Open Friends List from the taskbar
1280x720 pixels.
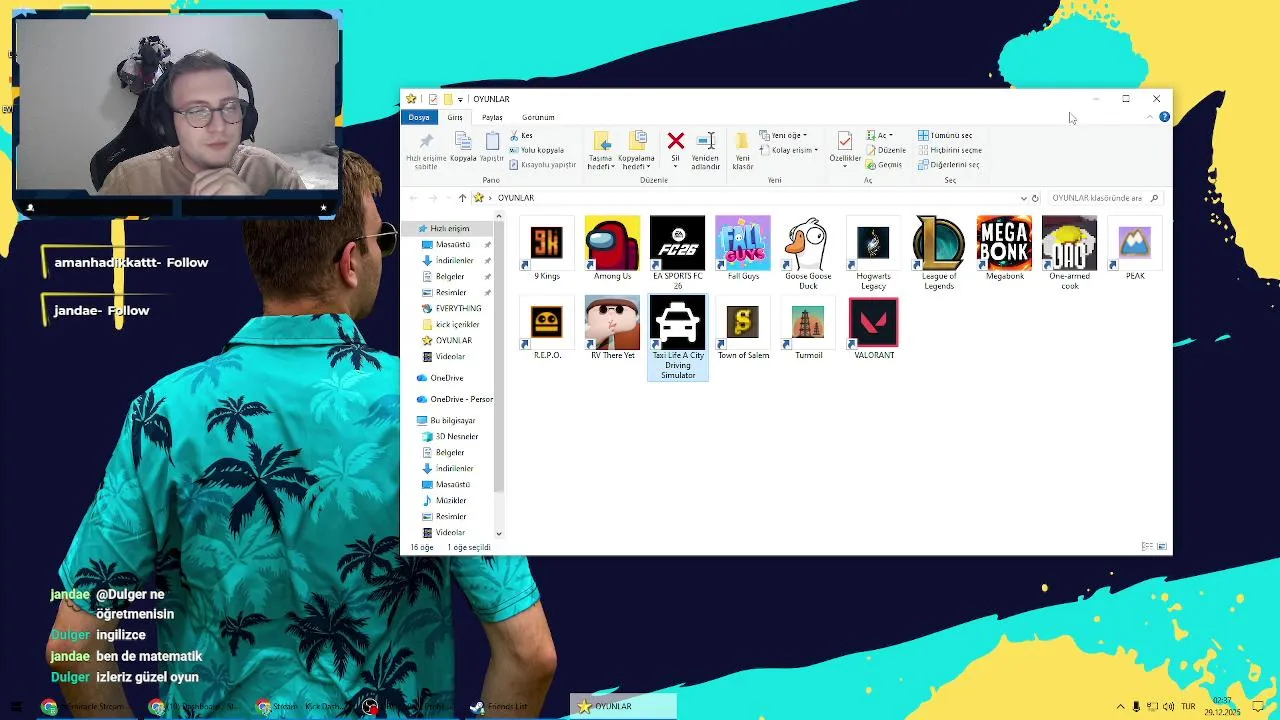[499, 706]
